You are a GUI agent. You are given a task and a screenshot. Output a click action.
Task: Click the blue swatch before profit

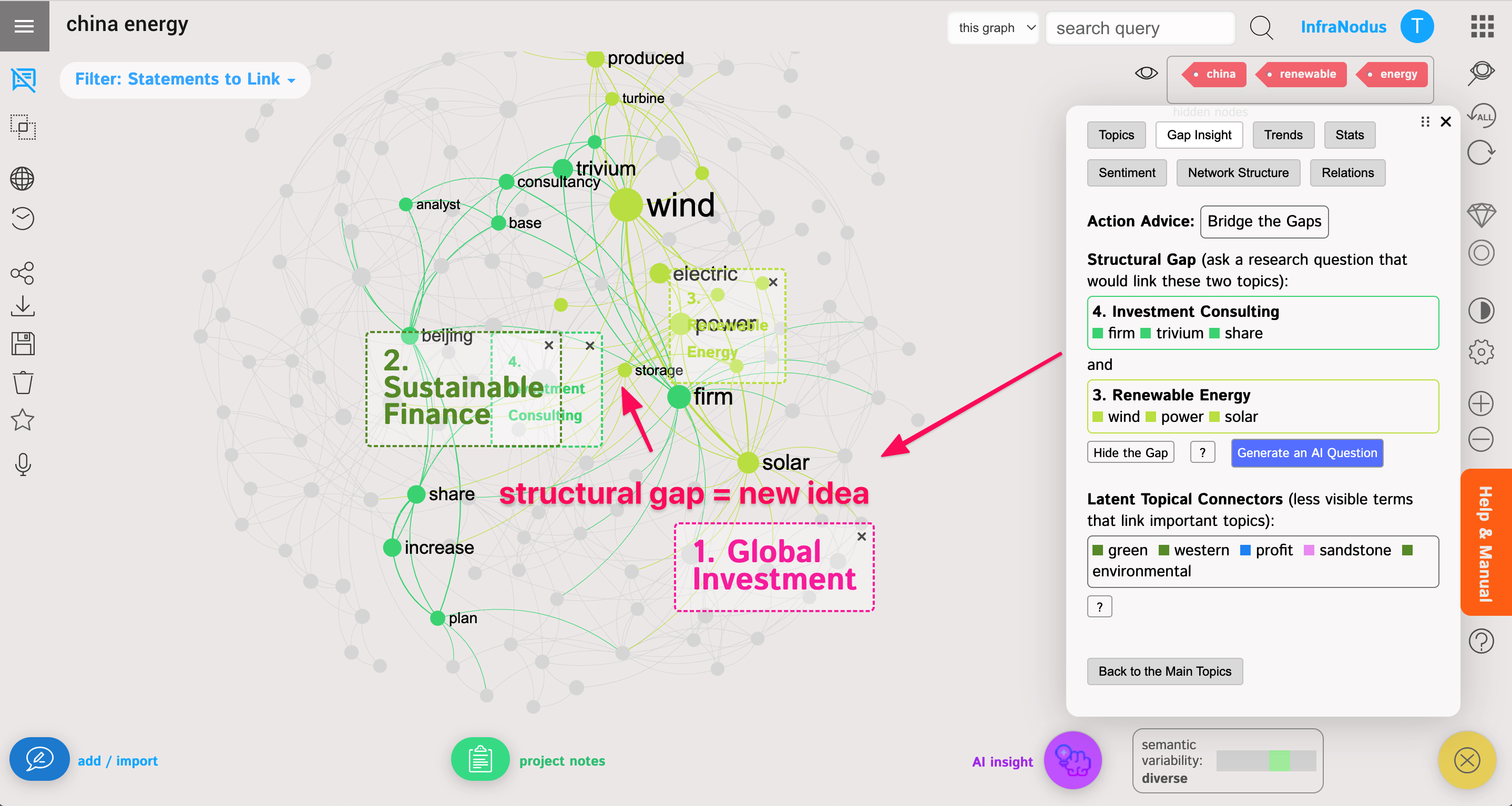pyautogui.click(x=1244, y=550)
